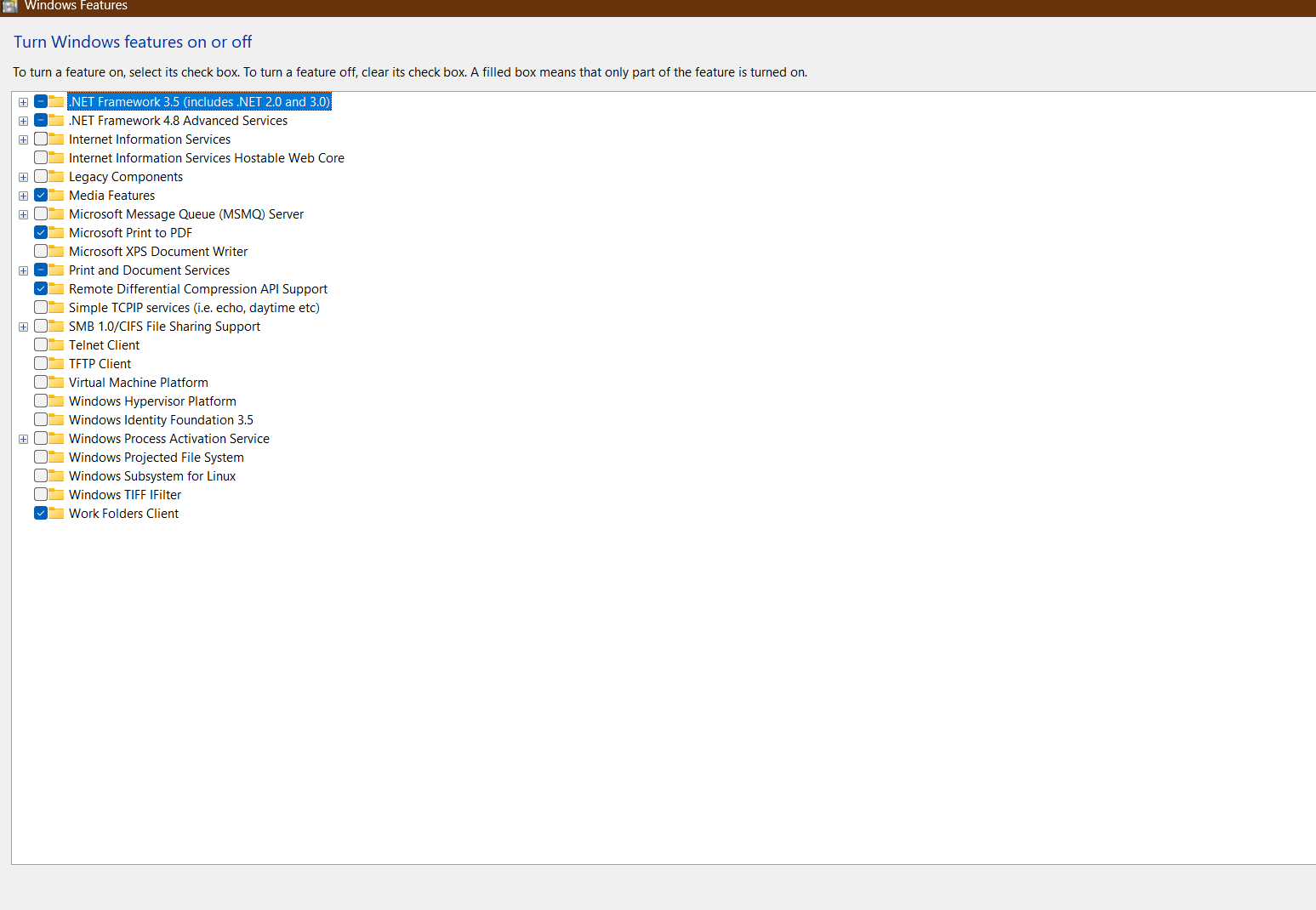Image resolution: width=1316 pixels, height=910 pixels.
Task: Click the Virtual Machine Platform folder icon
Action: coord(56,382)
